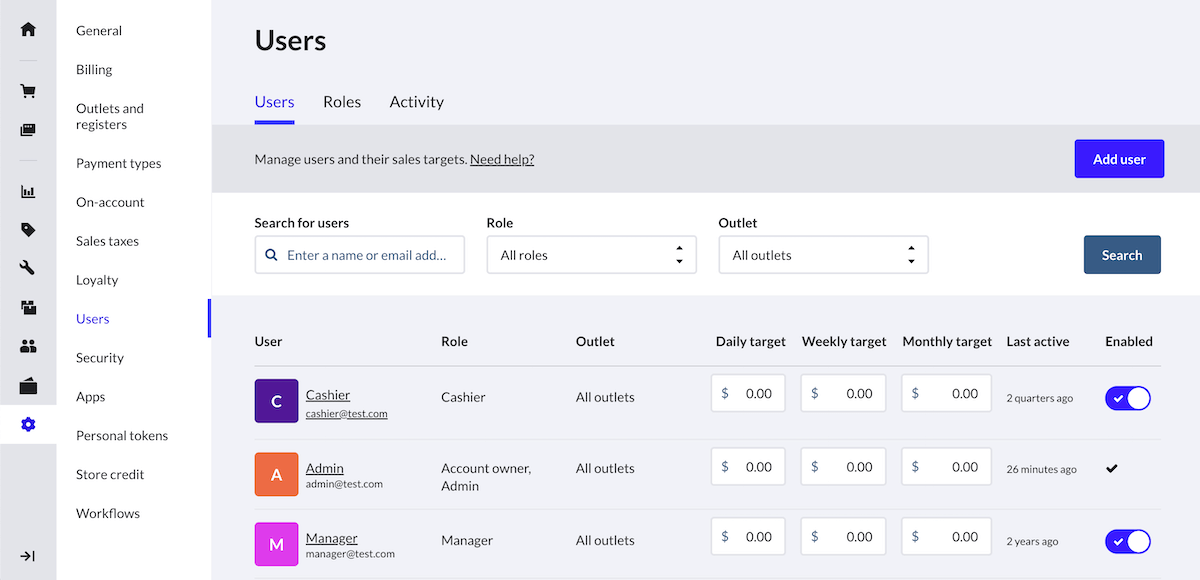Open the Outlet filter dropdown
This screenshot has height=580, width=1200.
pos(823,255)
